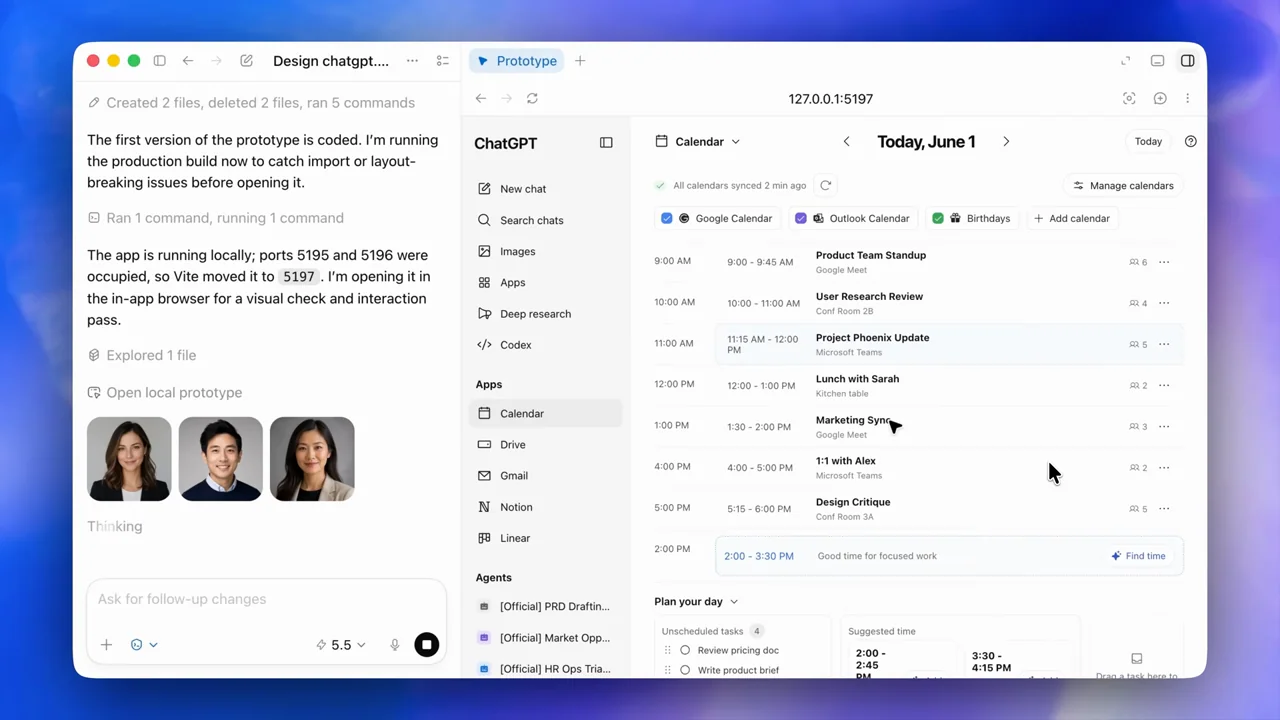Click Add calendar
1280x720 pixels.
click(x=1071, y=218)
